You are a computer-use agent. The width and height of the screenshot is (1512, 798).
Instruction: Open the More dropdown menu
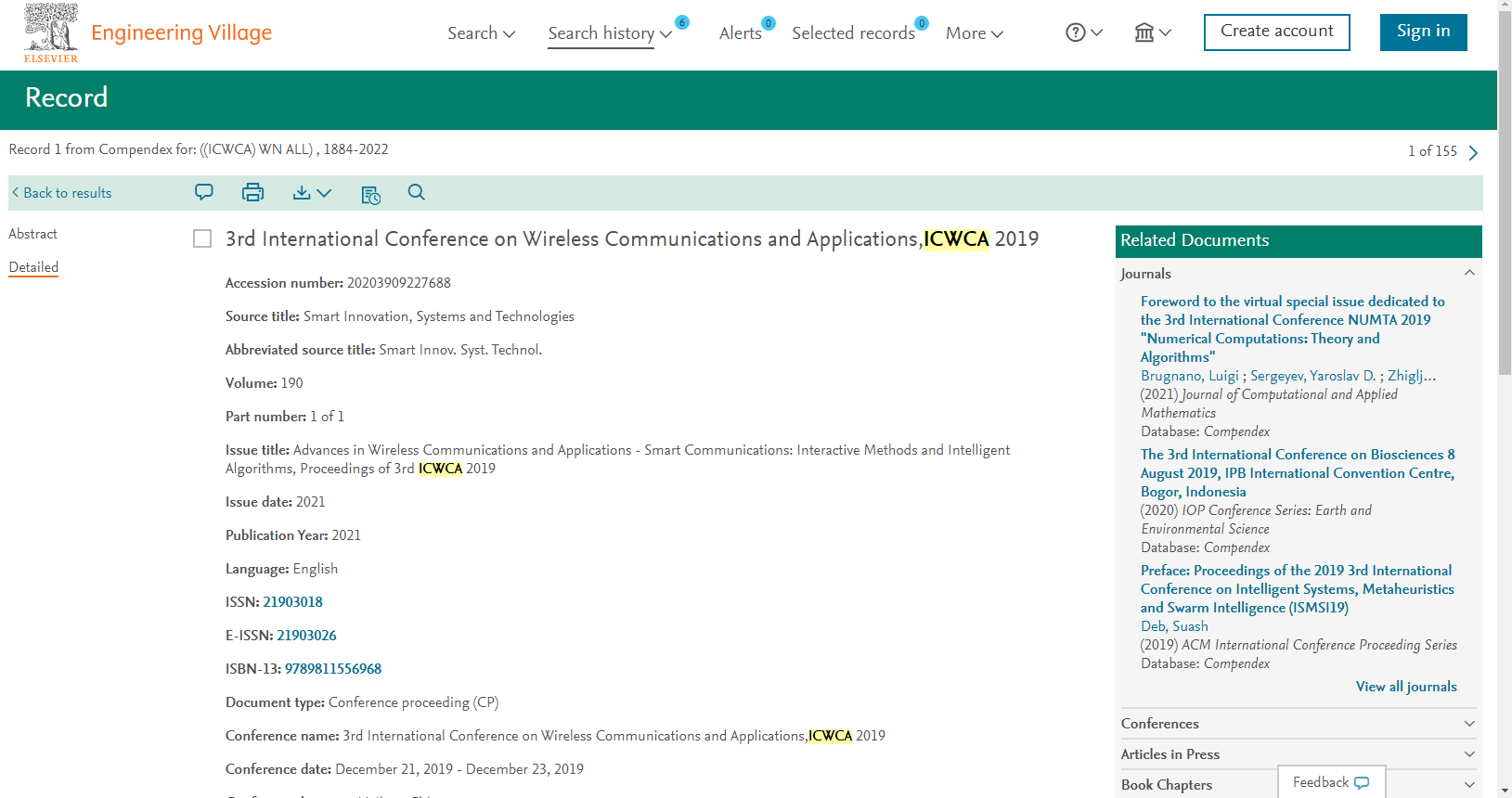coord(975,33)
